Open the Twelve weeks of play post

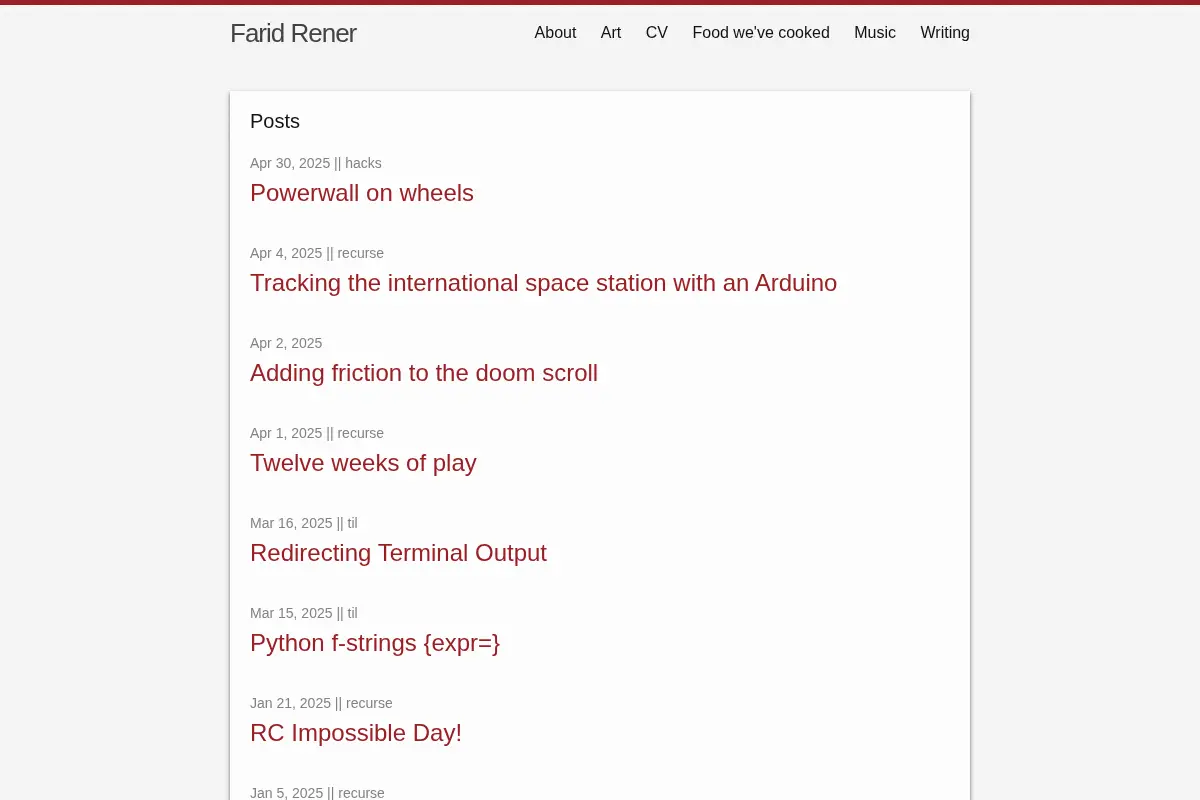[363, 463]
